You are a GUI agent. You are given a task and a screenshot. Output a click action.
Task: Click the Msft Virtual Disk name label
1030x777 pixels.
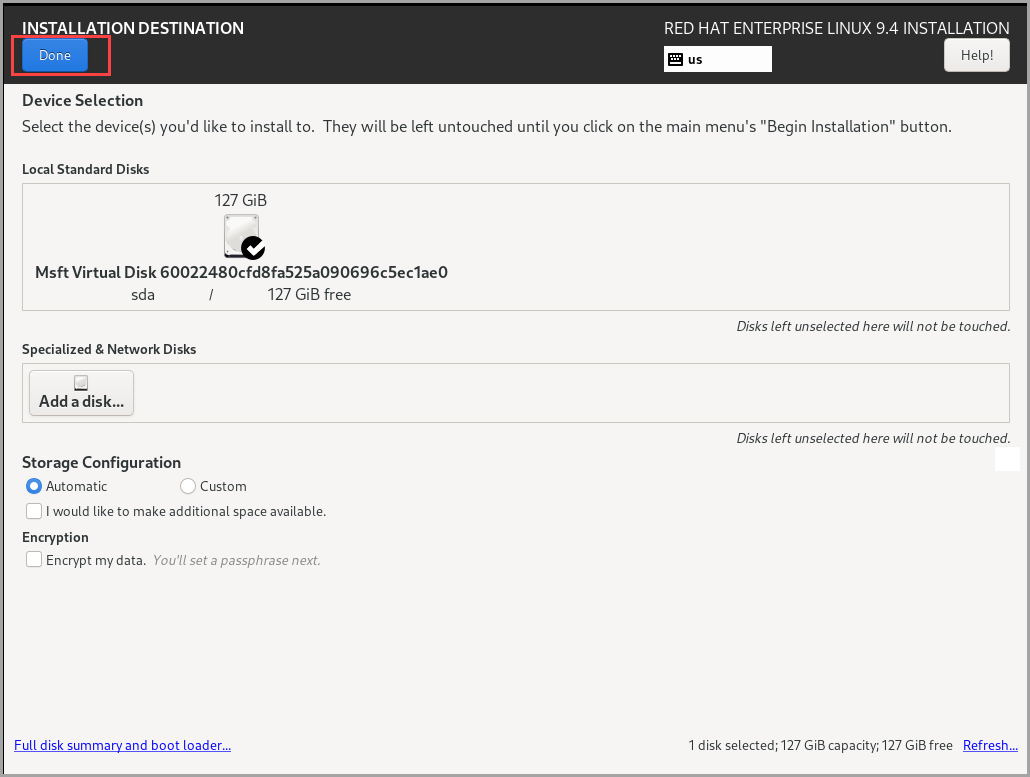pyautogui.click(x=241, y=273)
